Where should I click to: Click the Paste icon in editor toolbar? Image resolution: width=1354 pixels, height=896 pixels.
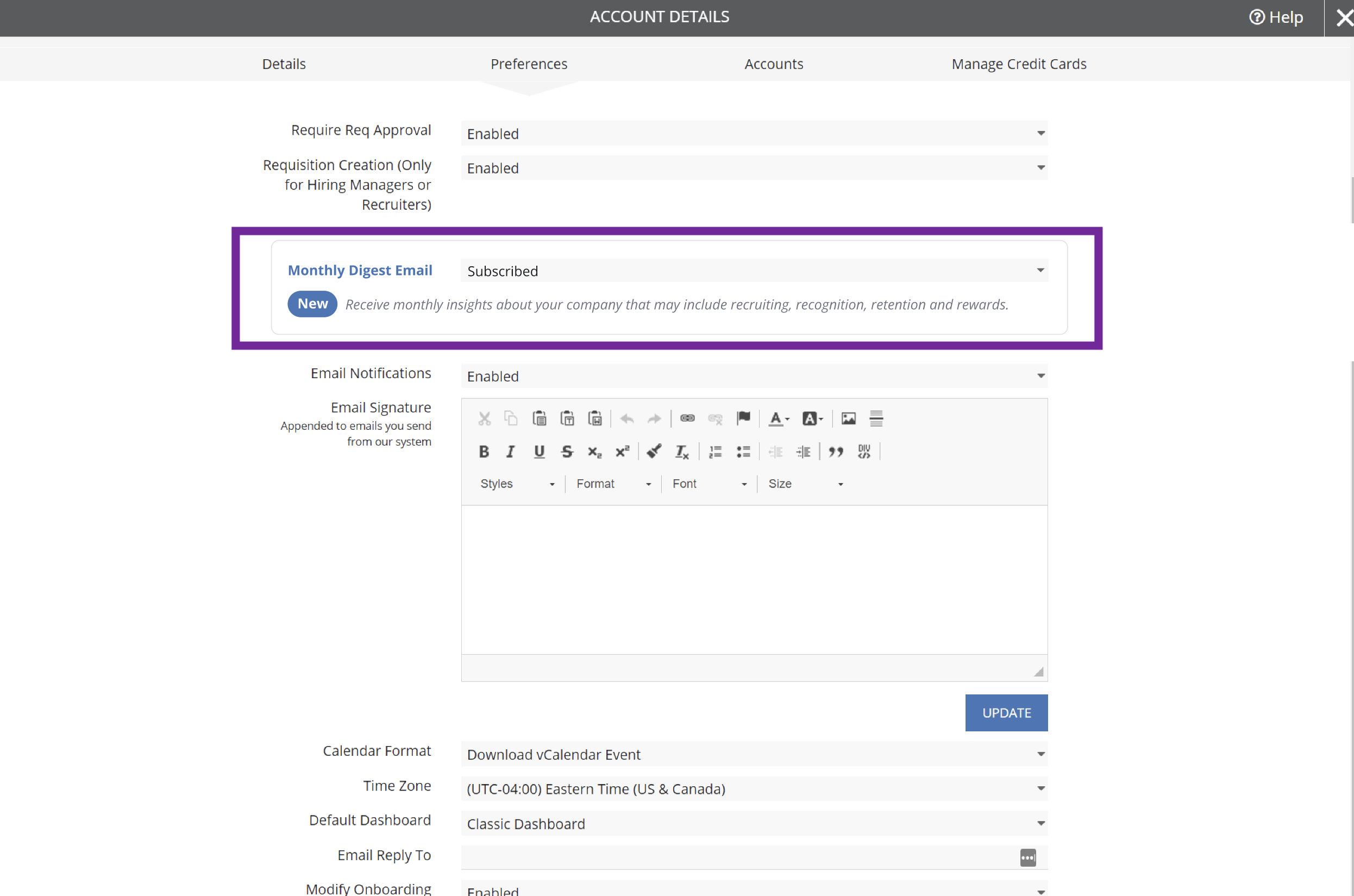(x=540, y=419)
